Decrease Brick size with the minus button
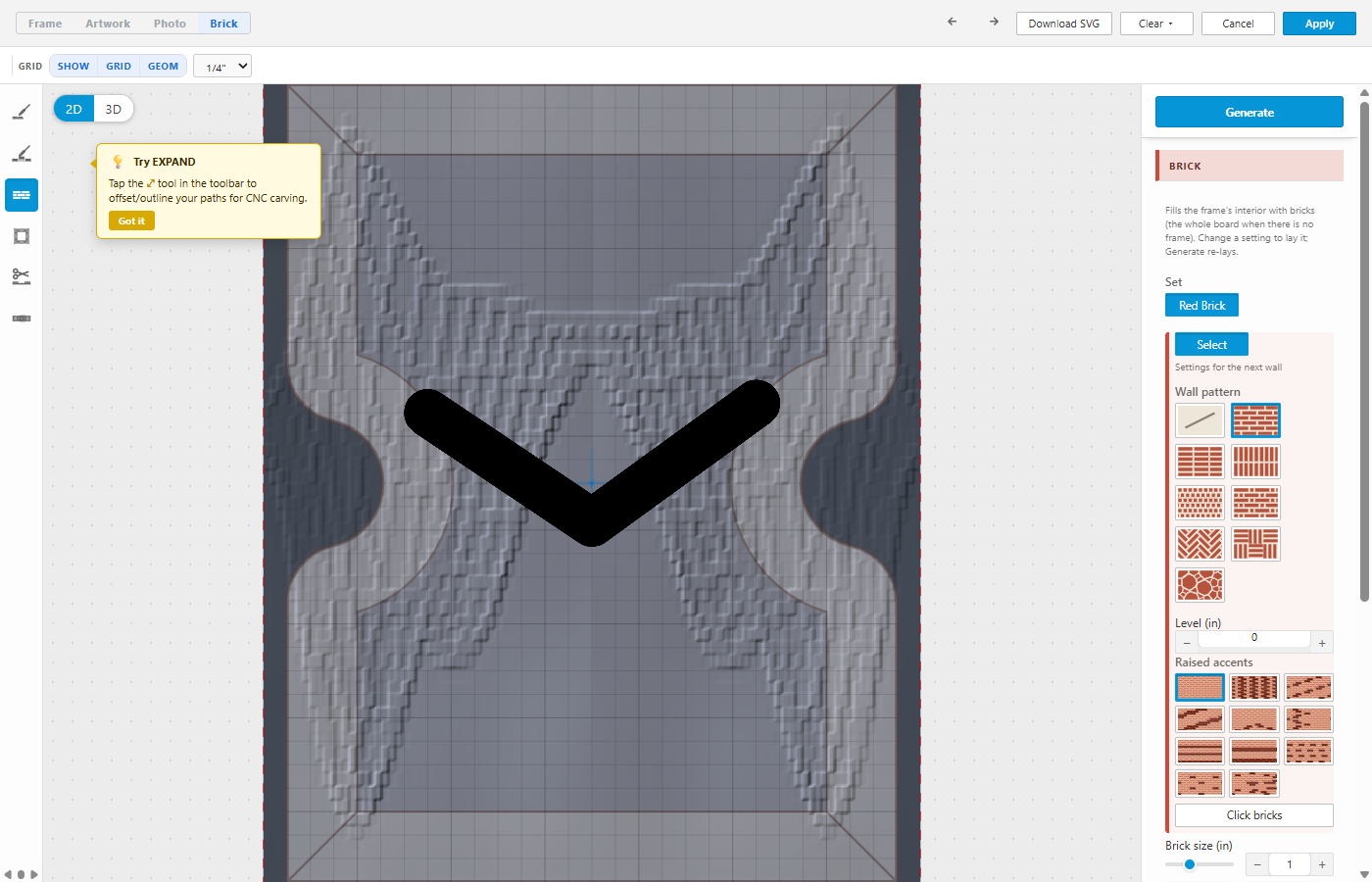The height and width of the screenshot is (882, 1372). click(x=1257, y=864)
